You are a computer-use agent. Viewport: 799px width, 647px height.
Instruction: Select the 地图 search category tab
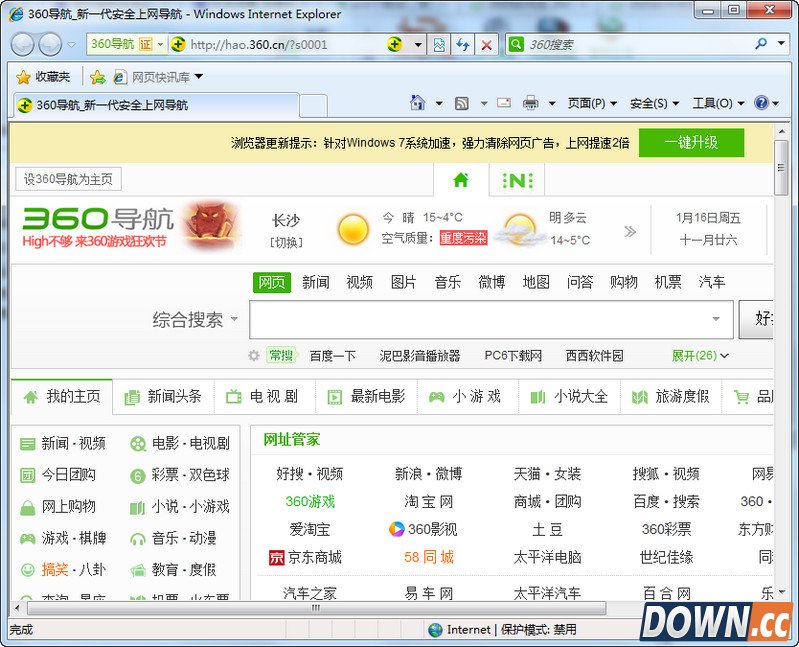pyautogui.click(x=536, y=282)
